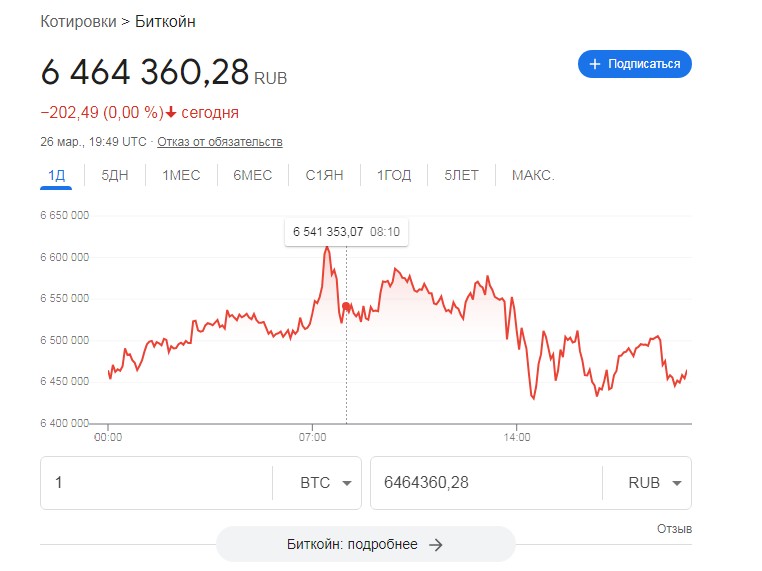The image size is (762, 571).
Task: Select the С1ЯН year-to-date tab
Action: [324, 175]
